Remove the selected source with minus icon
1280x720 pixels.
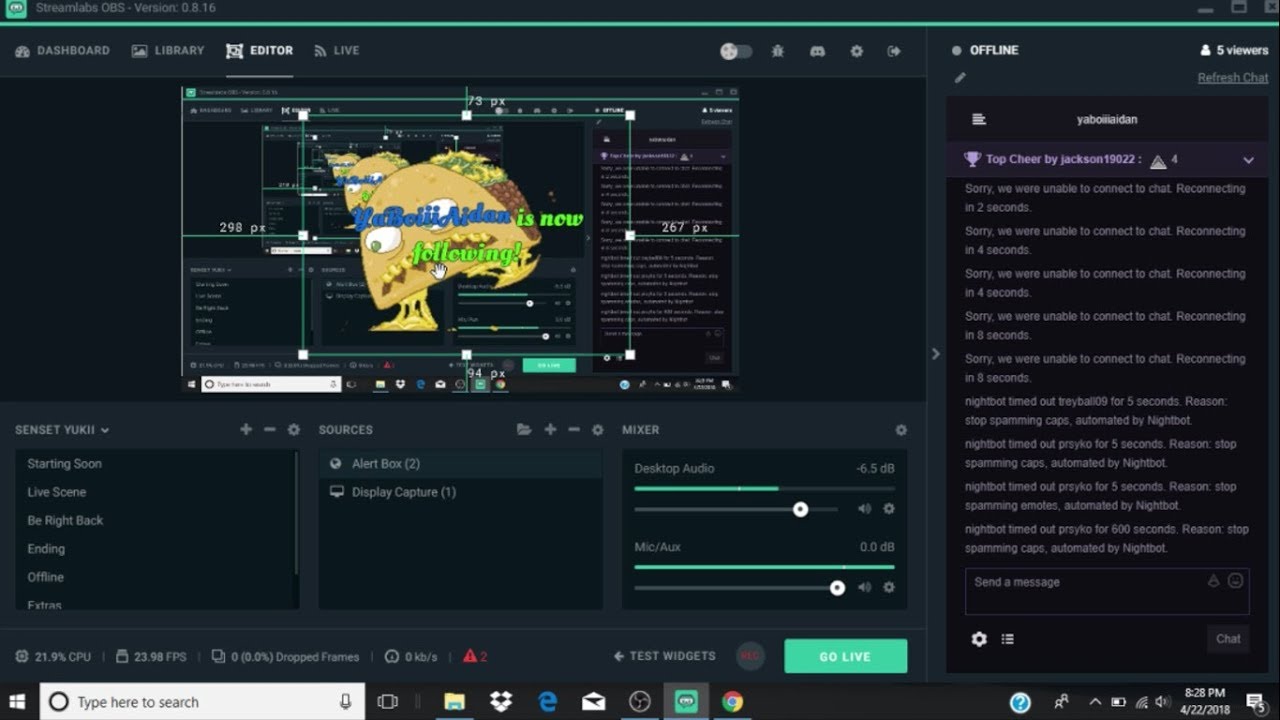tap(574, 429)
